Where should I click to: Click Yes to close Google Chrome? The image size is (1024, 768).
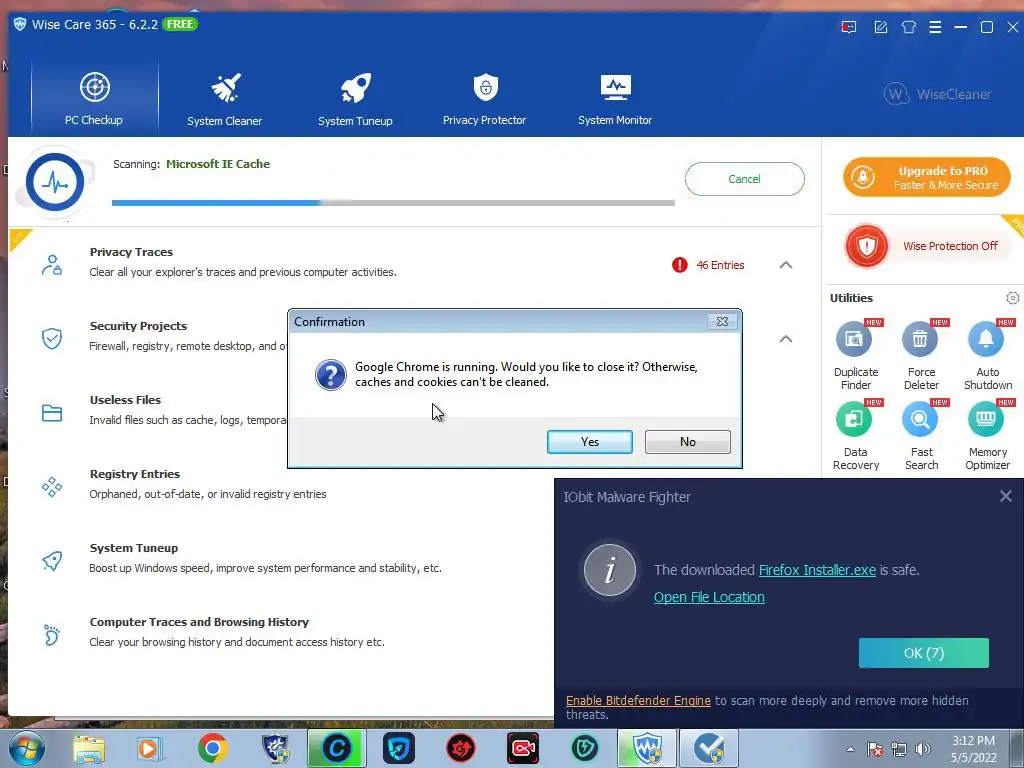[x=590, y=442]
